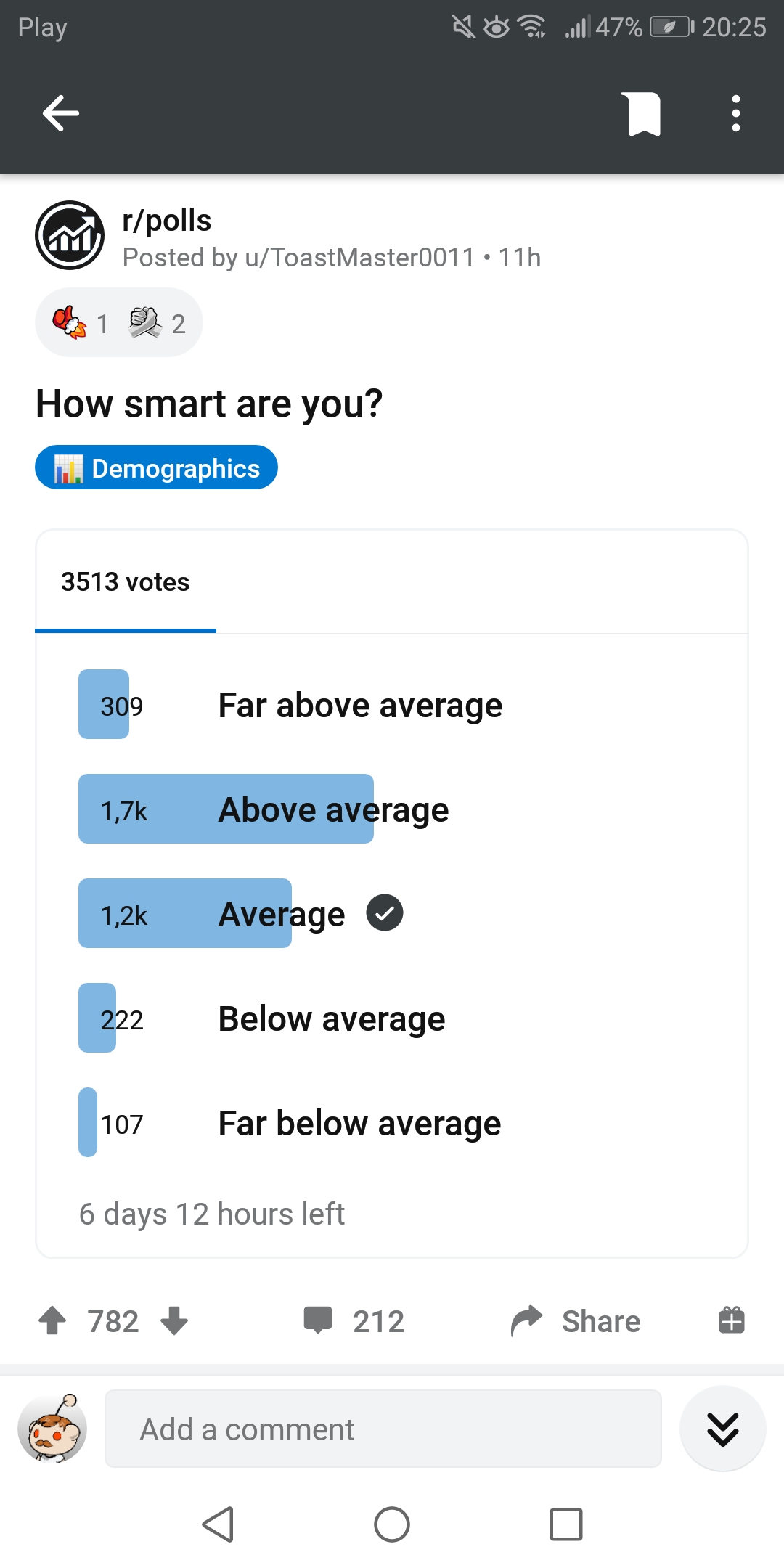Viewport: 784px width, 1568px height.
Task: Open the 3513 votes tab
Action: 126,582
